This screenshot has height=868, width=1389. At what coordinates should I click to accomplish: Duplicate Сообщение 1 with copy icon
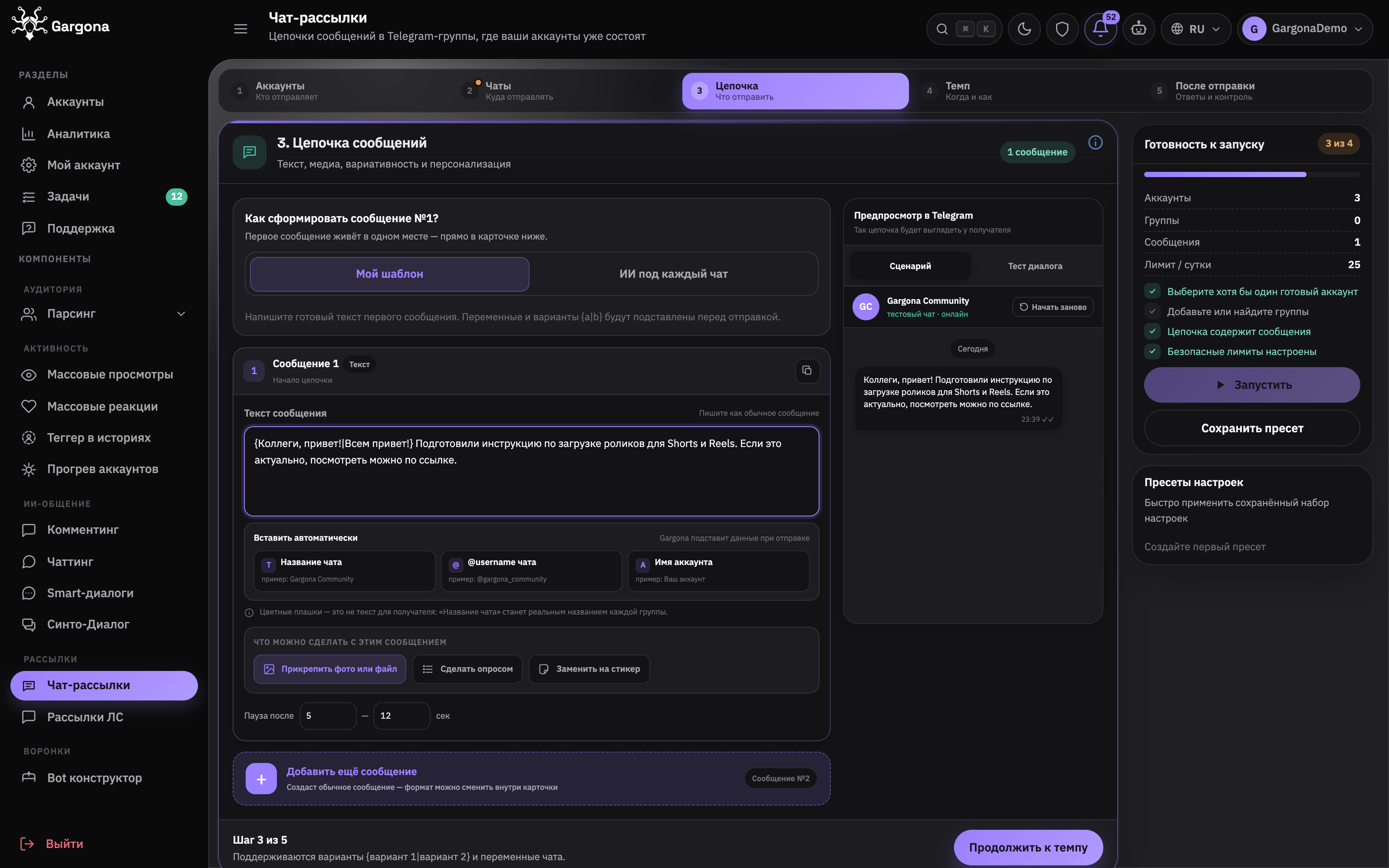tap(807, 371)
